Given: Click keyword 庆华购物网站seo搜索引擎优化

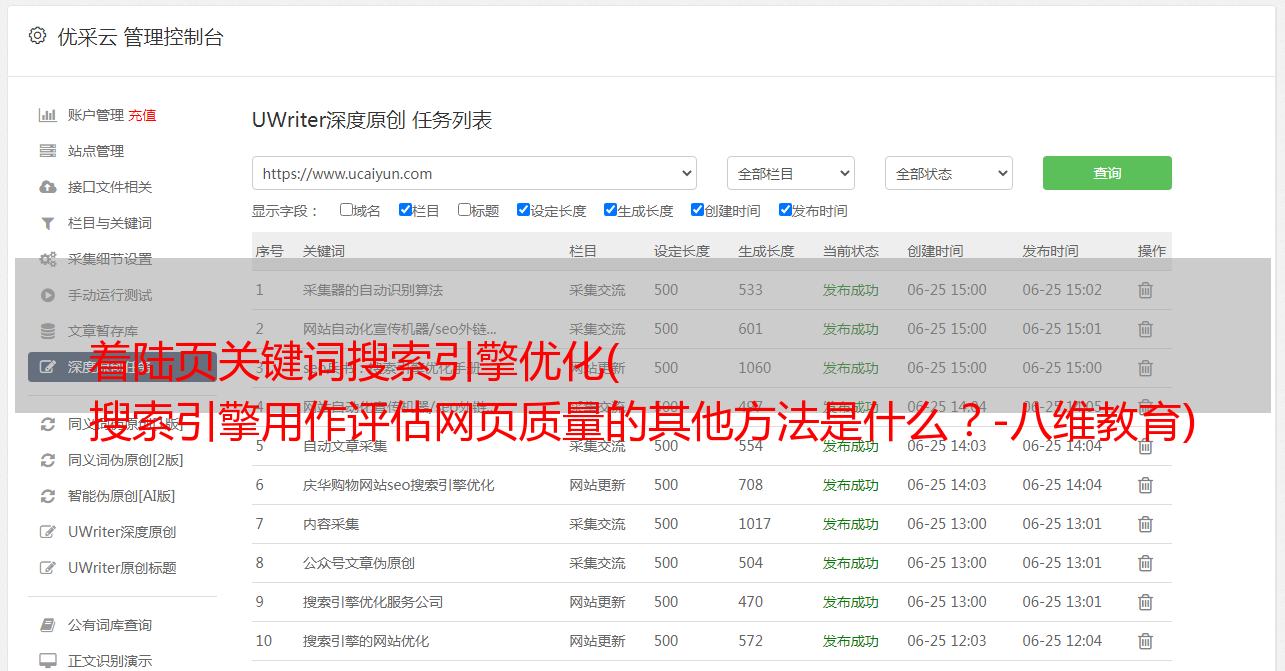Looking at the screenshot, I should (x=399, y=485).
